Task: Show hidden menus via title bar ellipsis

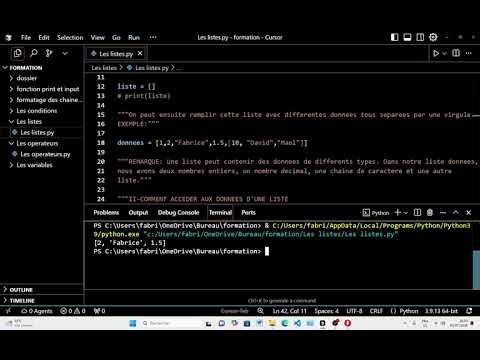Action: tap(153, 37)
